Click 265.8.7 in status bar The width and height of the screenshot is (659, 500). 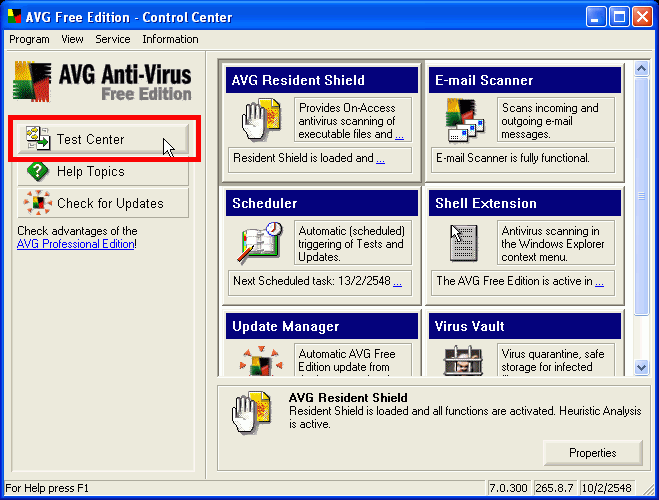click(x=554, y=488)
